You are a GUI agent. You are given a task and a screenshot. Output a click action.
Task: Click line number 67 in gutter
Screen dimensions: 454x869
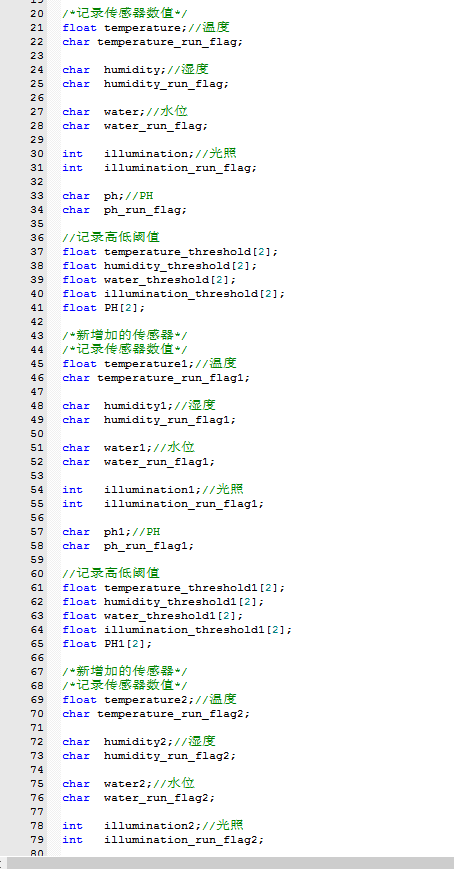coord(37,672)
